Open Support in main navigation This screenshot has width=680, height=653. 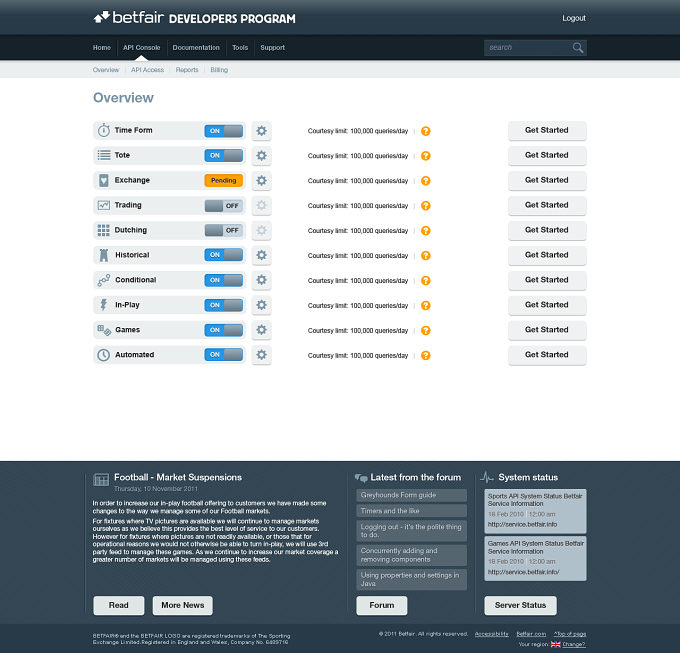272,48
